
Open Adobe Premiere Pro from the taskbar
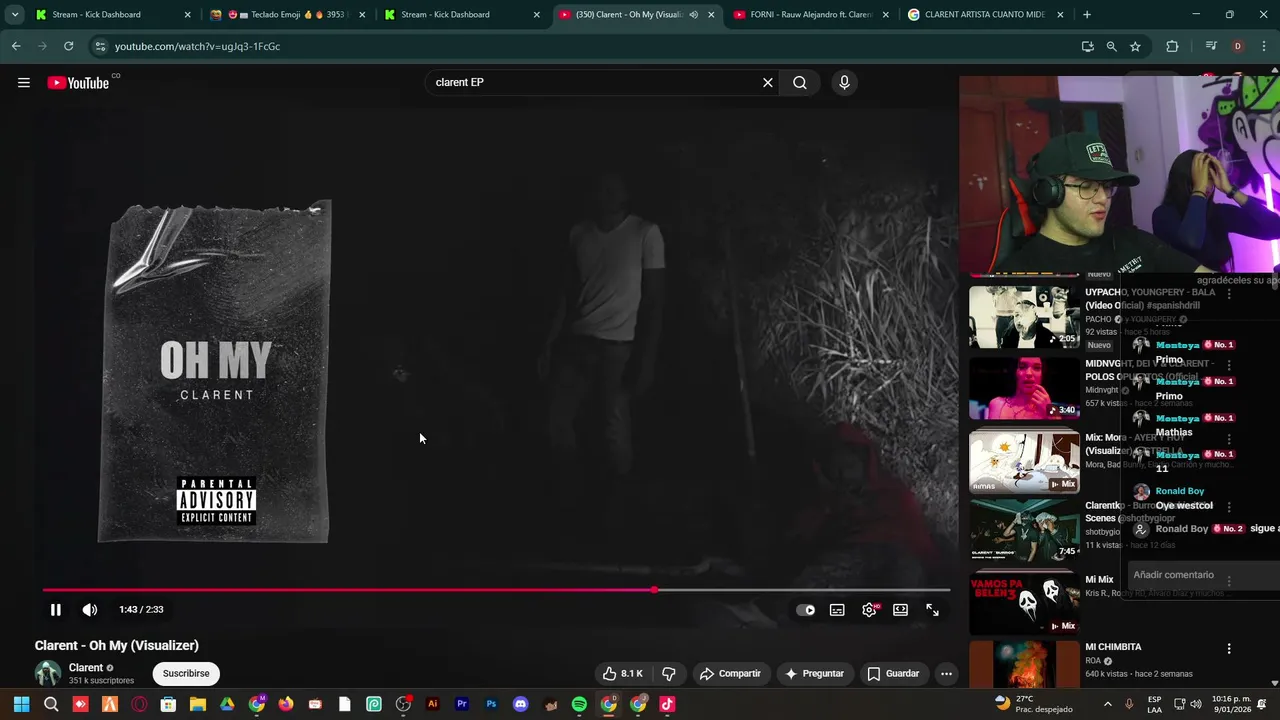point(462,704)
